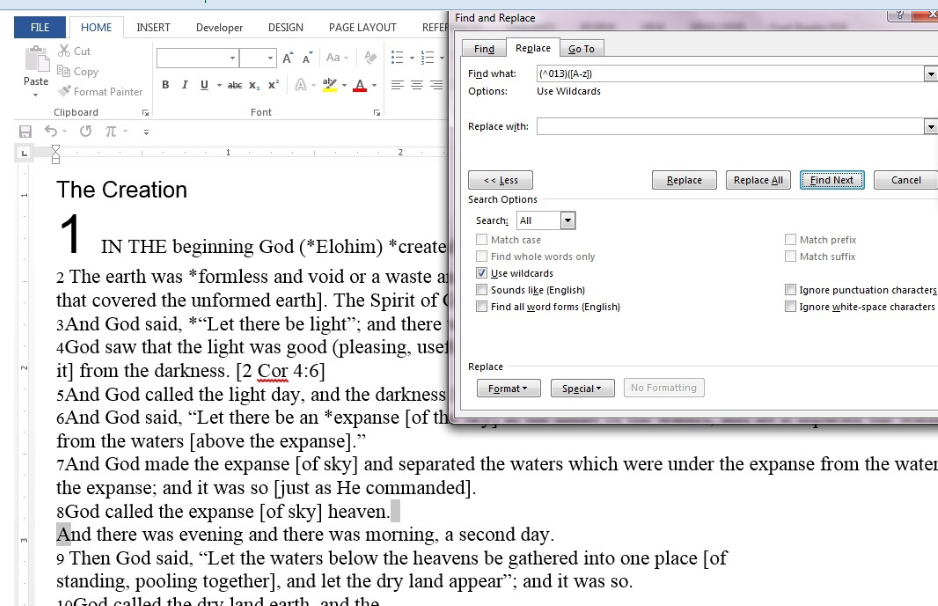This screenshot has width=938, height=606.
Task: Toggle Sounds like (English) checkbox
Action: click(482, 290)
